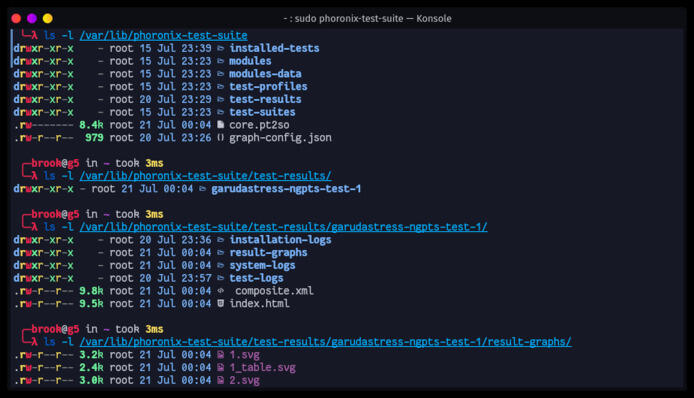
Task: Click the 9.8k file size of composite.xml
Action: point(91,291)
